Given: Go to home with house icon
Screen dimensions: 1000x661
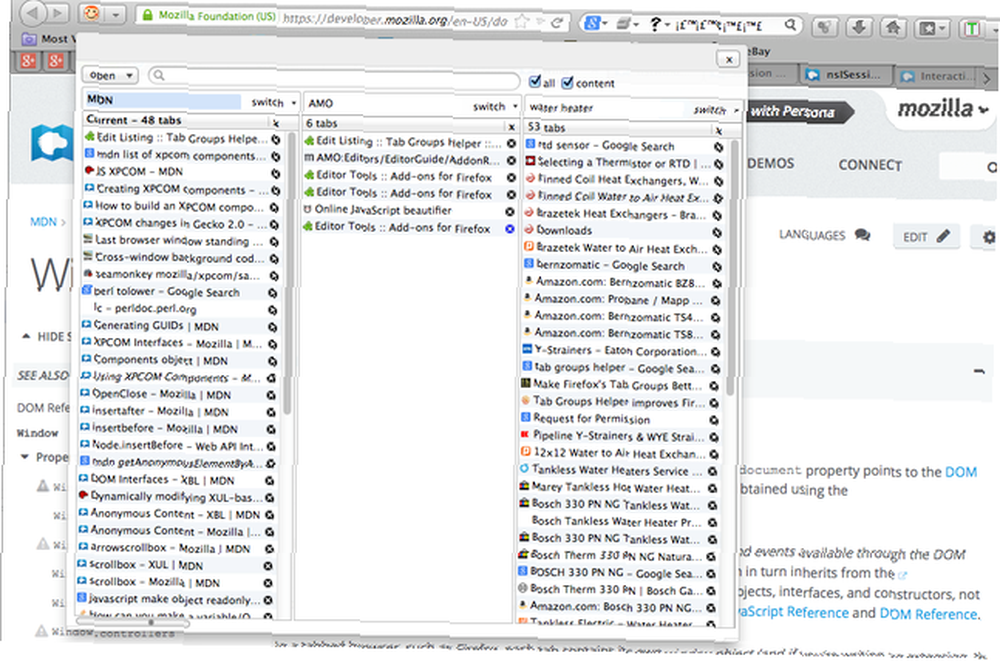Looking at the screenshot, I should pos(893,27).
